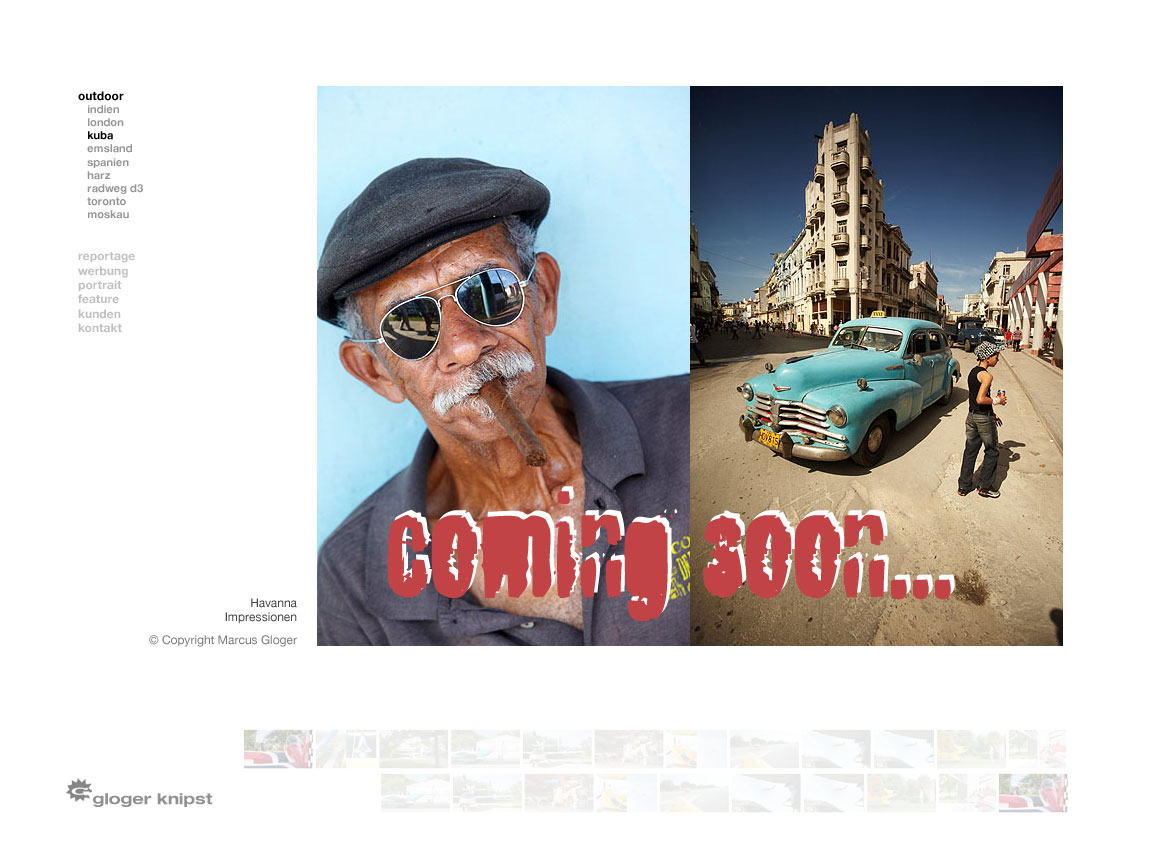Open the moskau gallery

coord(108,214)
